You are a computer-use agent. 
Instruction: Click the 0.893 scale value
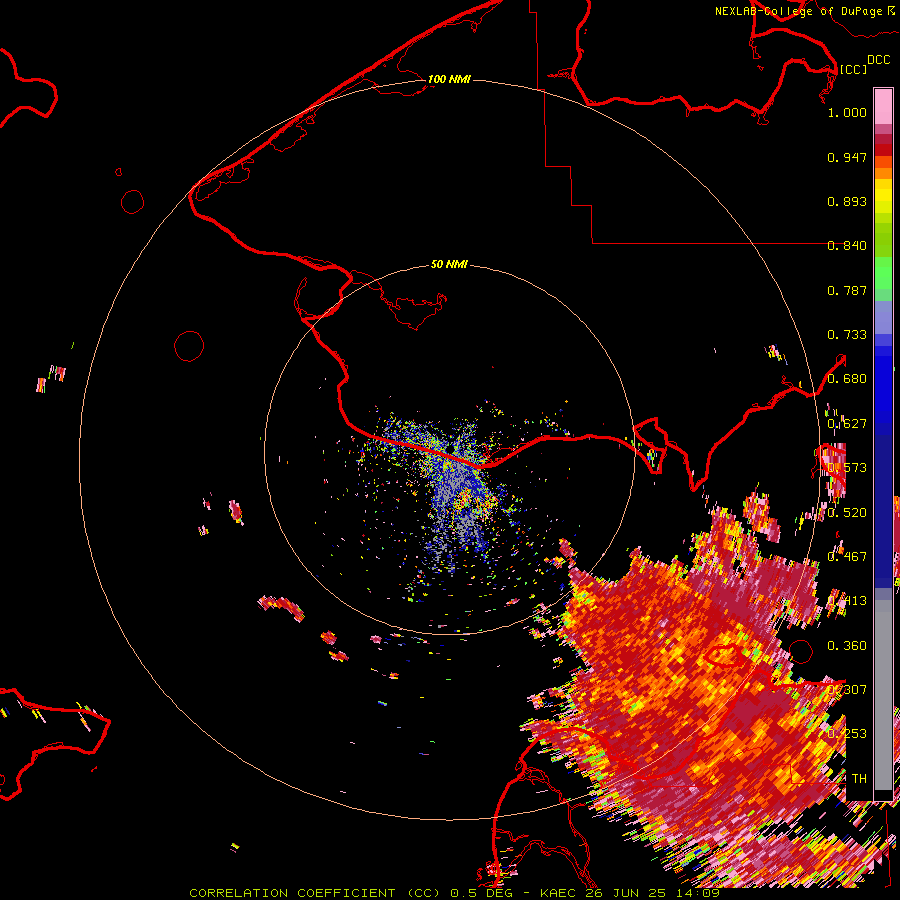pyautogui.click(x=847, y=201)
